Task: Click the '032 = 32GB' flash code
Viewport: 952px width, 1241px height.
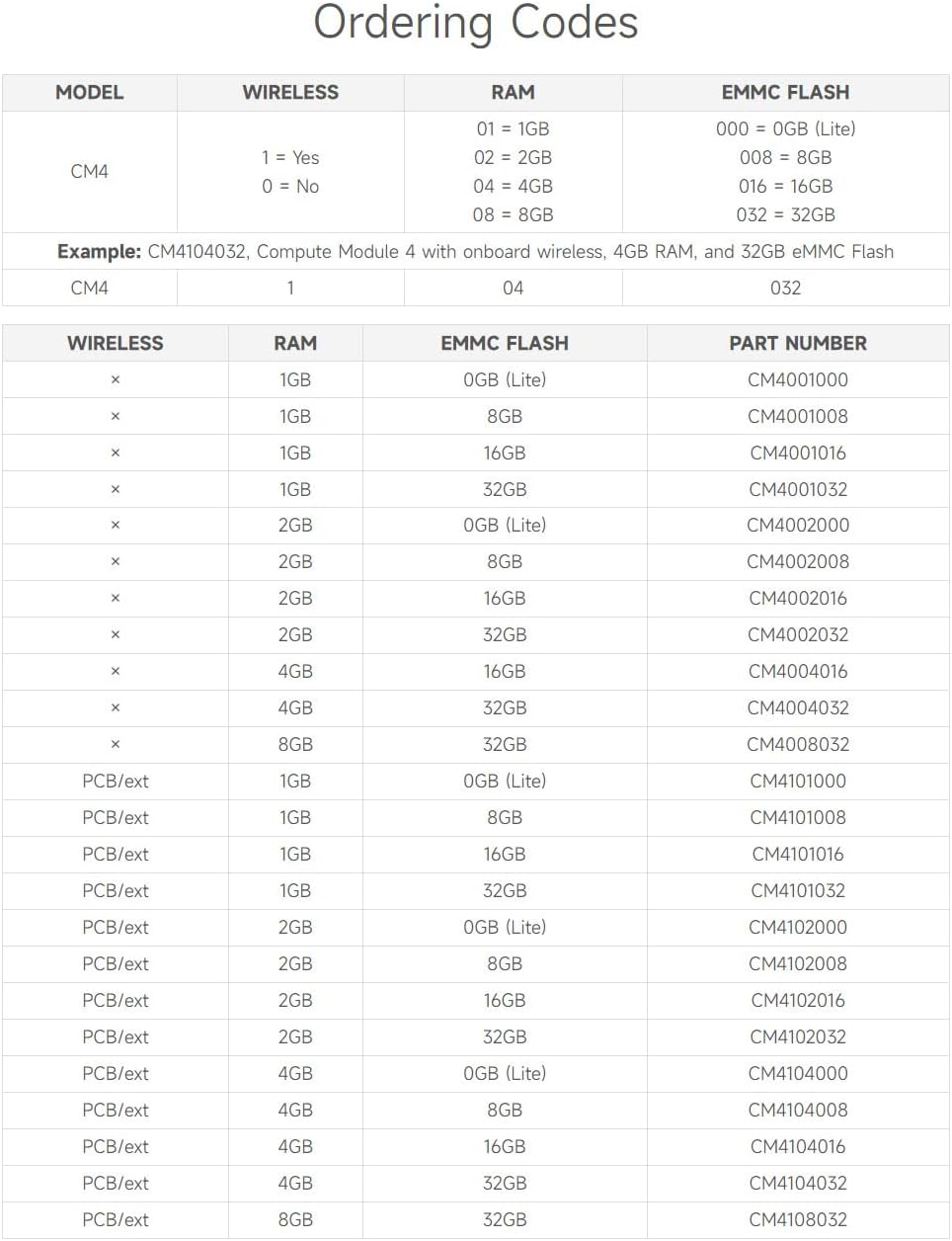Action: (x=785, y=215)
